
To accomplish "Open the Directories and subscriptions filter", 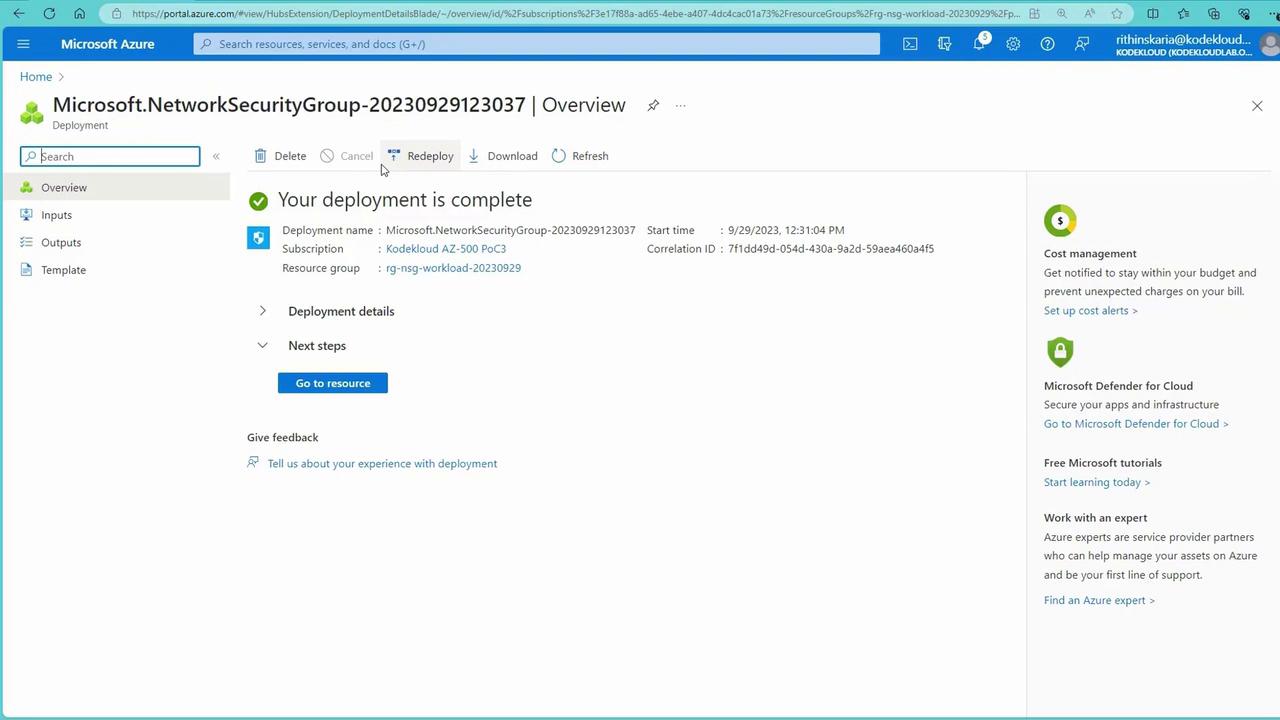I will pyautogui.click(x=944, y=44).
